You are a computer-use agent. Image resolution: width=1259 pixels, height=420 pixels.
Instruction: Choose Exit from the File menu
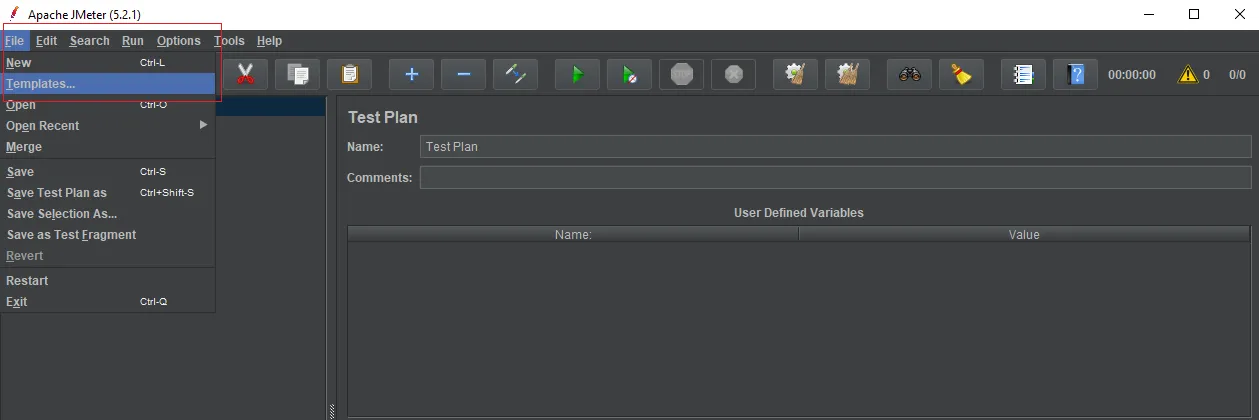tap(108, 301)
